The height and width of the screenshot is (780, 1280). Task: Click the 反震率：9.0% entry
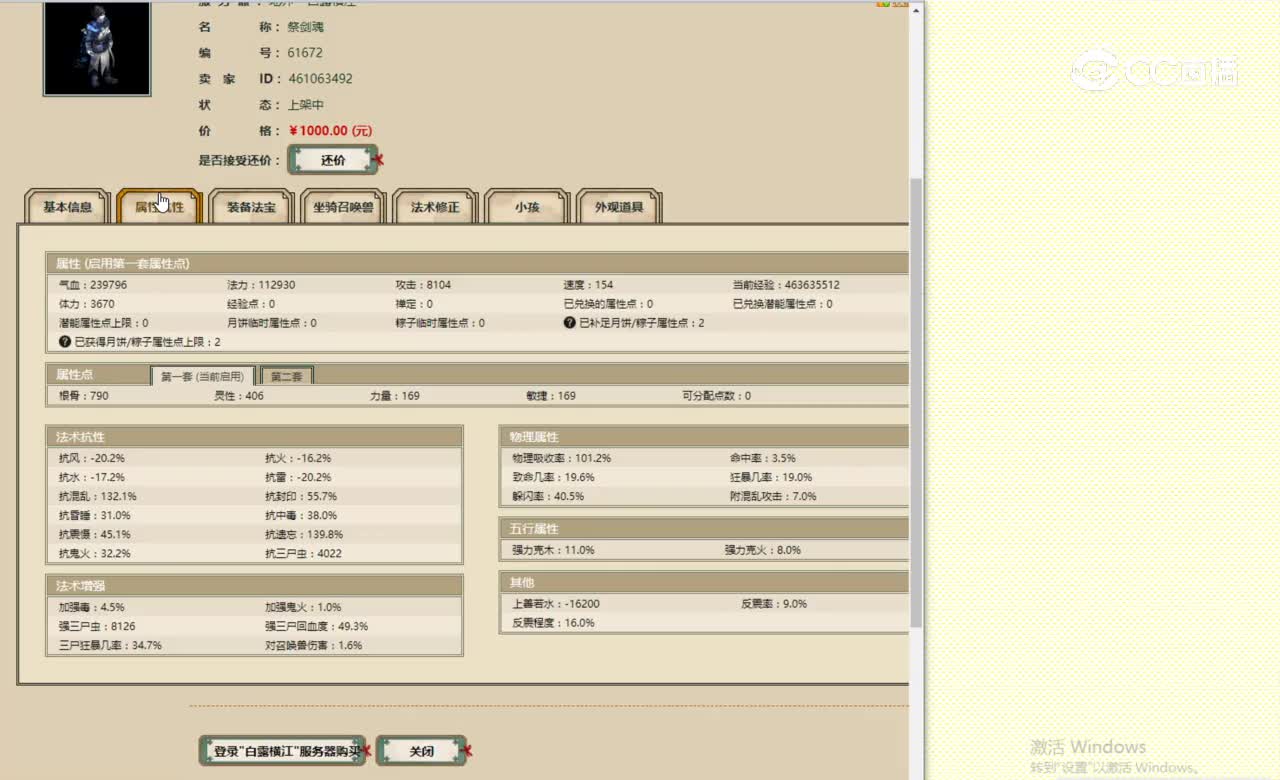pyautogui.click(x=774, y=604)
